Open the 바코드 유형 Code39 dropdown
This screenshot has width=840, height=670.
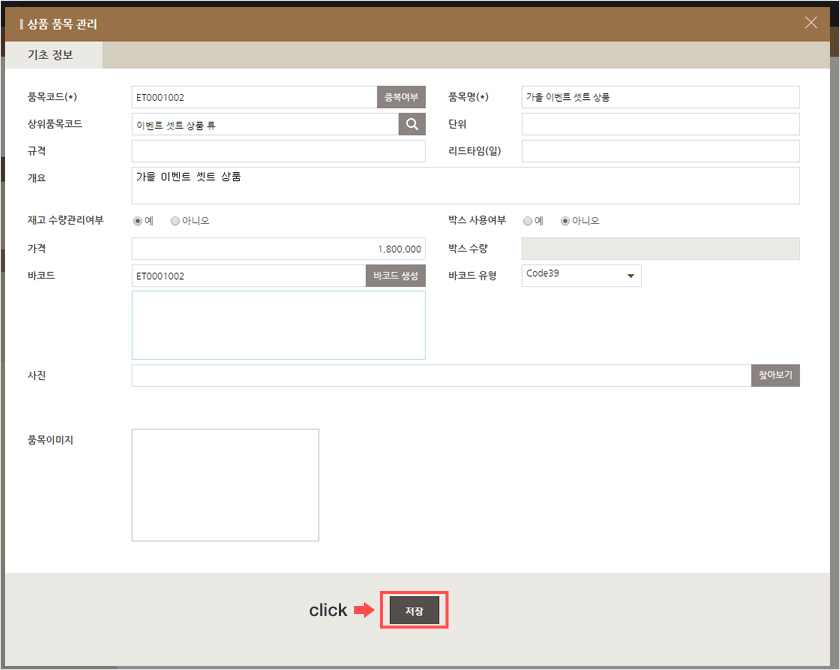point(581,275)
